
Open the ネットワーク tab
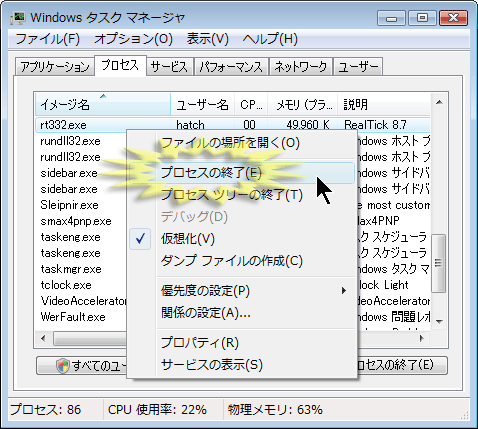[301, 67]
